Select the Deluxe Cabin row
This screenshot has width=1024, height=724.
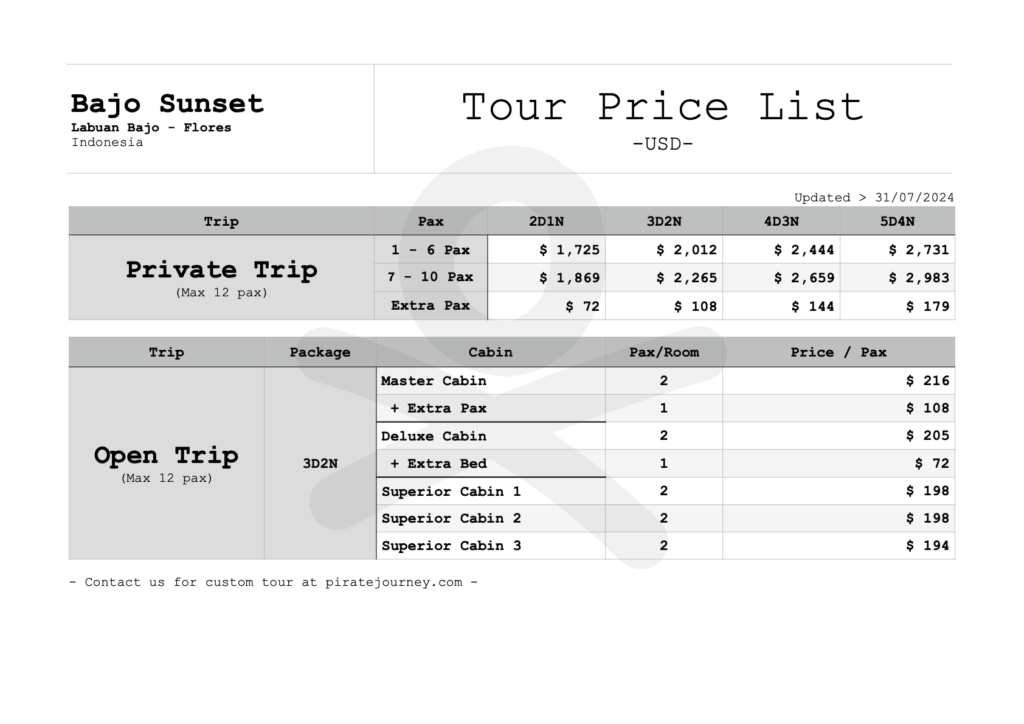point(665,435)
